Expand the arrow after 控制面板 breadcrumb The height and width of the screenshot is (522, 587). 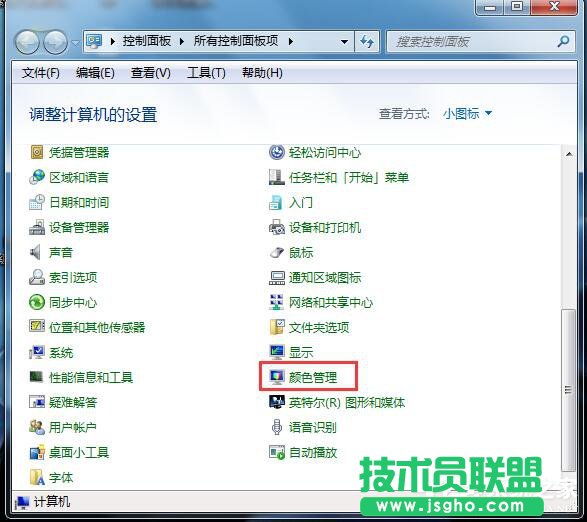[x=182, y=41]
